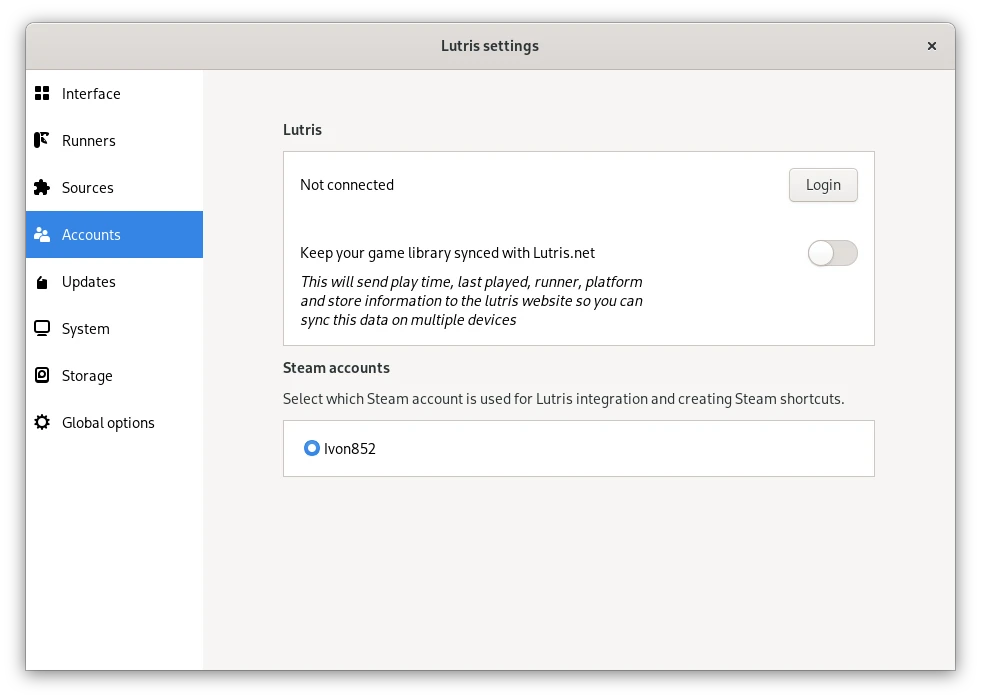Open the Interface settings tab label

[91, 94]
